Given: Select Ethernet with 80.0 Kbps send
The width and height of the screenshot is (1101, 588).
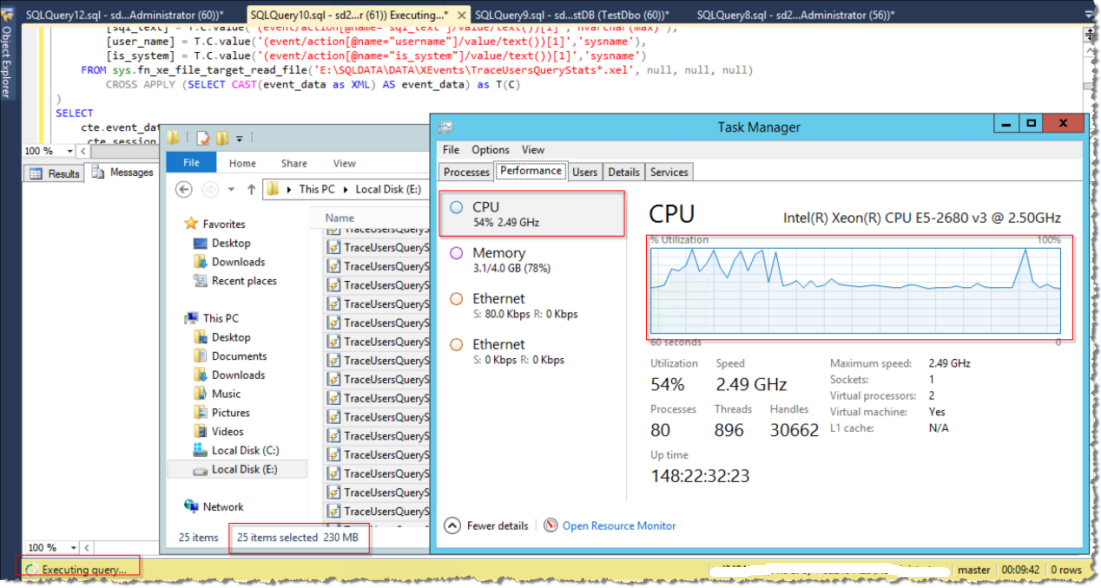Looking at the screenshot, I should (x=532, y=306).
